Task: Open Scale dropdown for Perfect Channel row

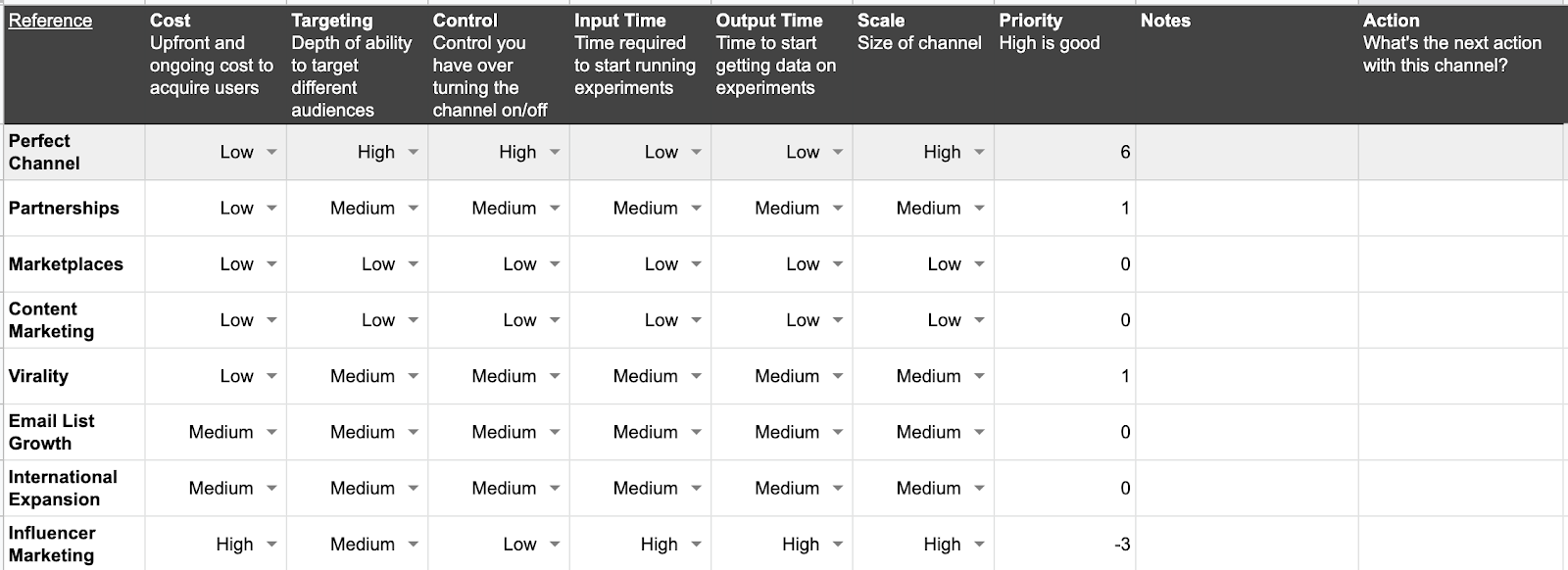Action: pos(979,153)
